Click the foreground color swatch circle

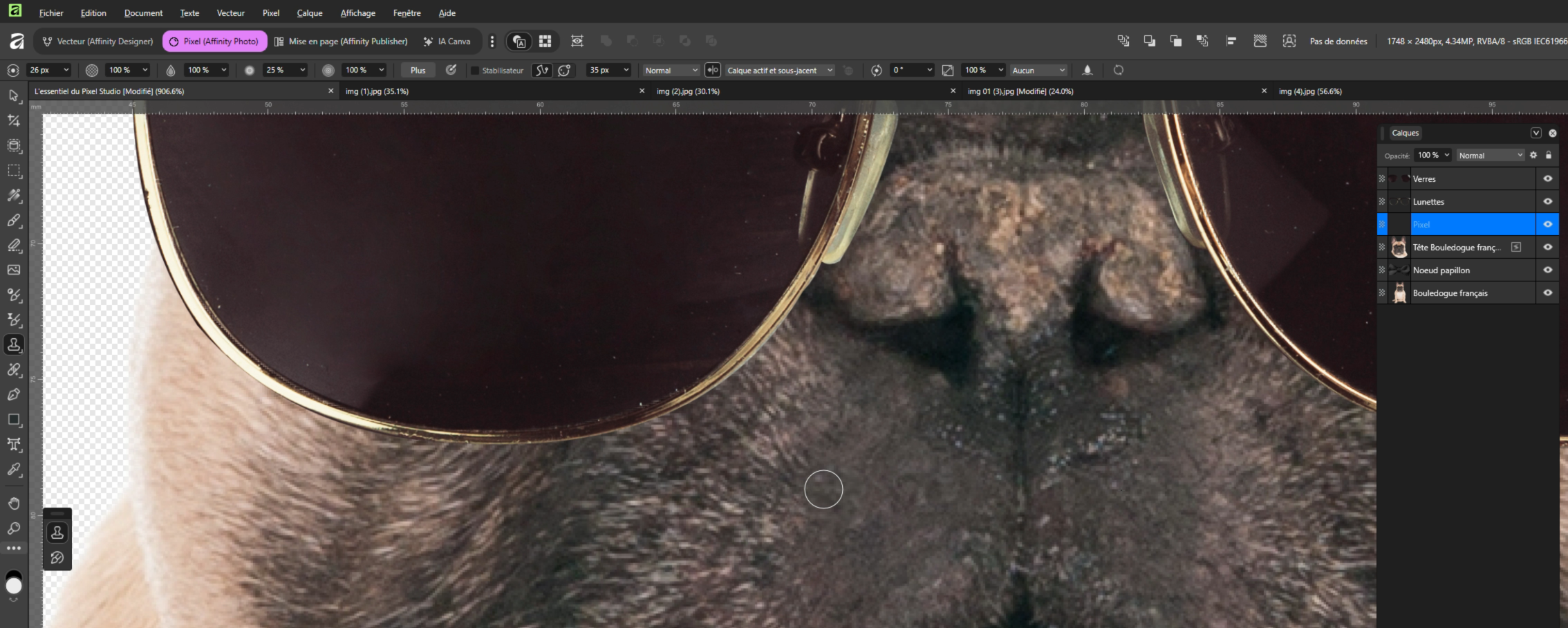point(14,586)
